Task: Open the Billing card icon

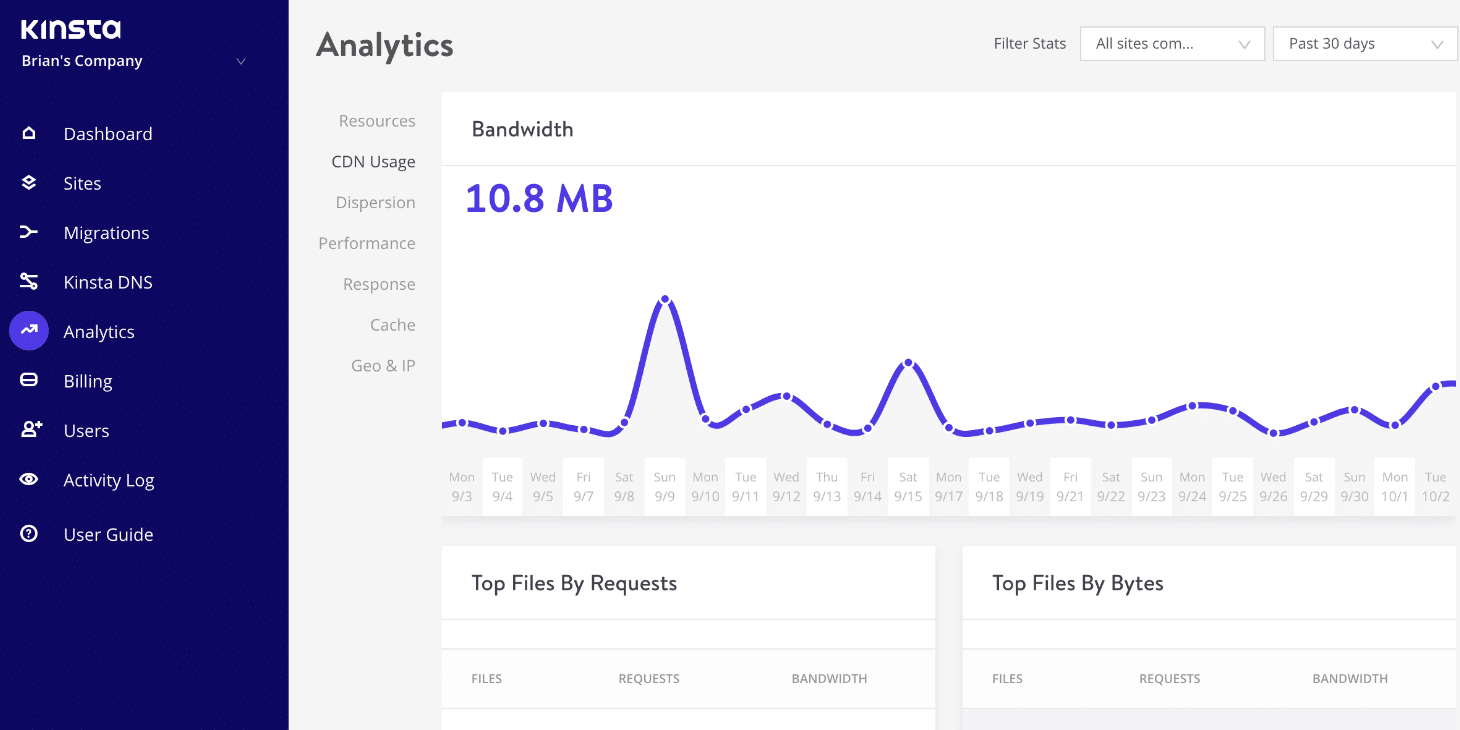Action: 29,380
